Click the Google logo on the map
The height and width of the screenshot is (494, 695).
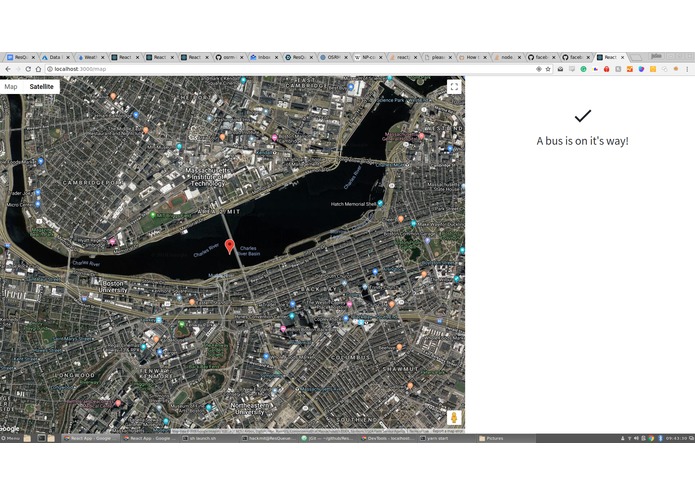[x=10, y=428]
